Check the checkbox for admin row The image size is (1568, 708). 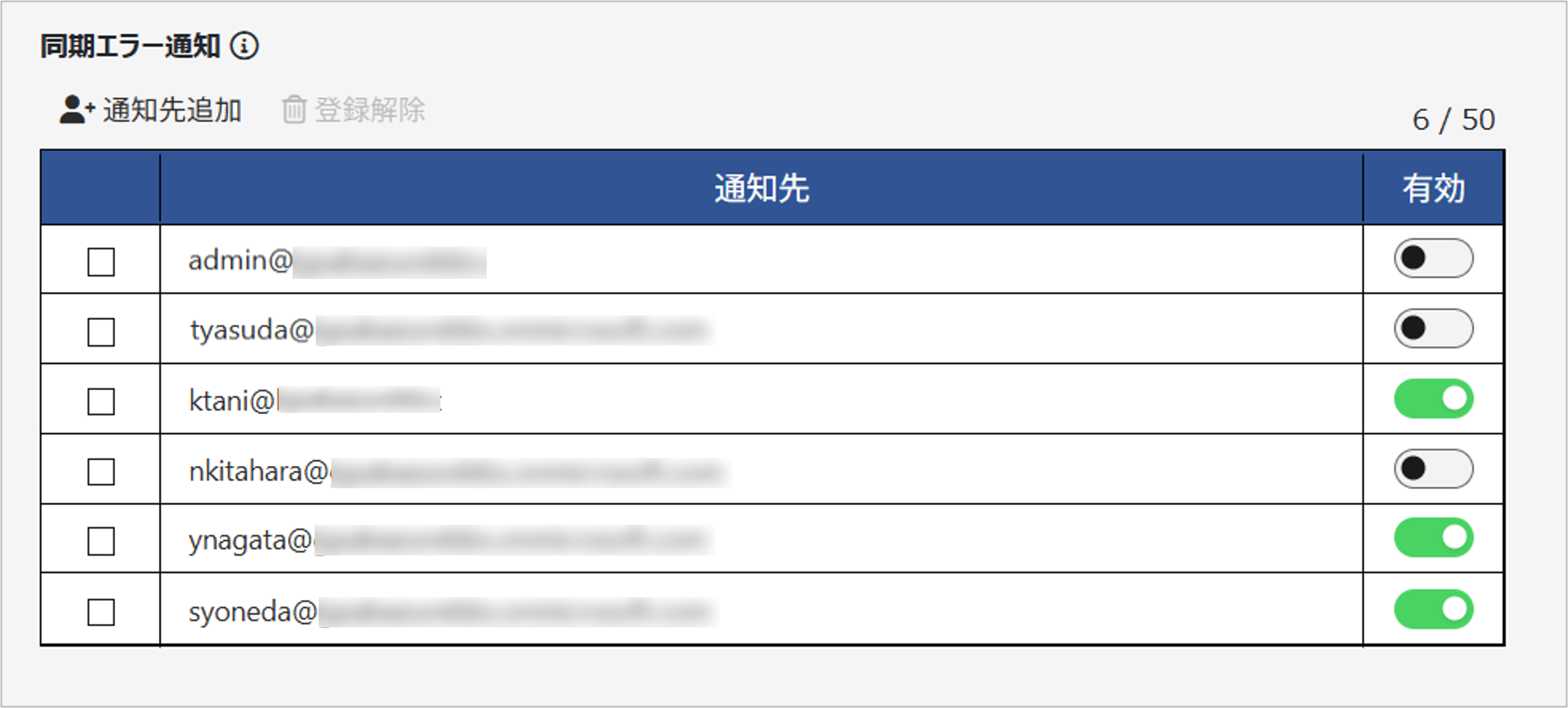tap(101, 262)
